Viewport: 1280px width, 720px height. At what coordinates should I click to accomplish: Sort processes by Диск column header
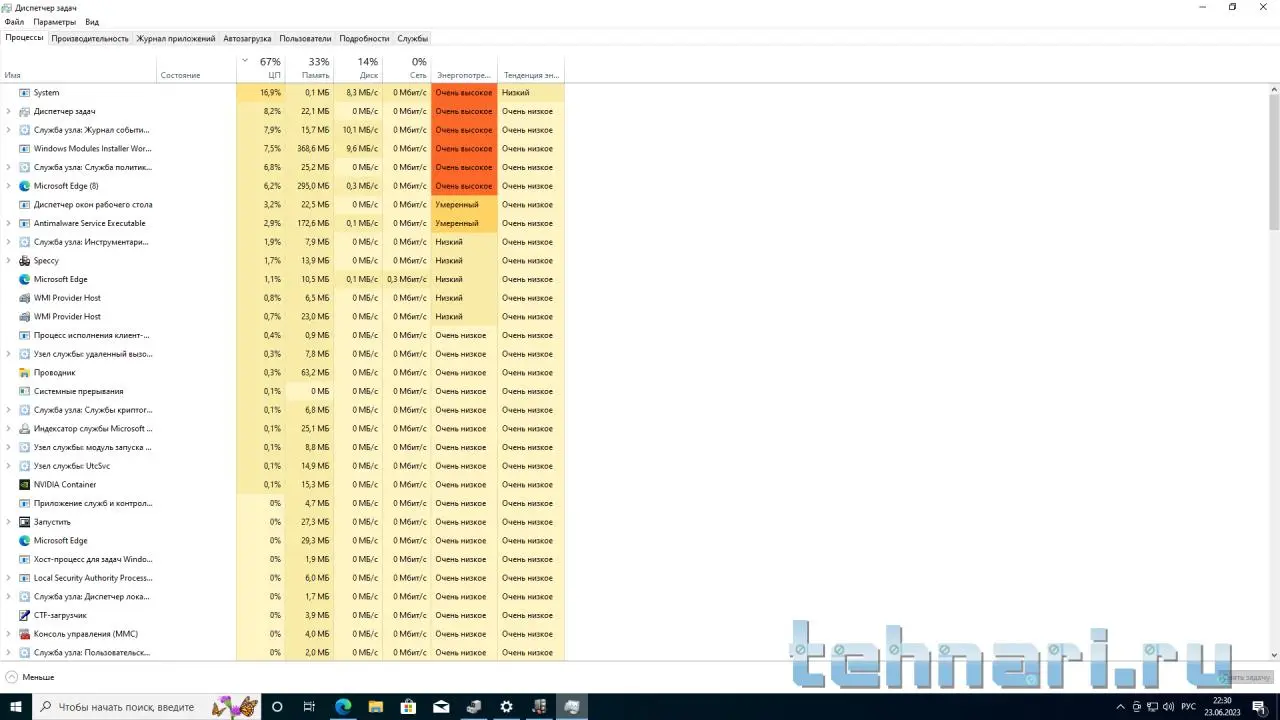358,68
